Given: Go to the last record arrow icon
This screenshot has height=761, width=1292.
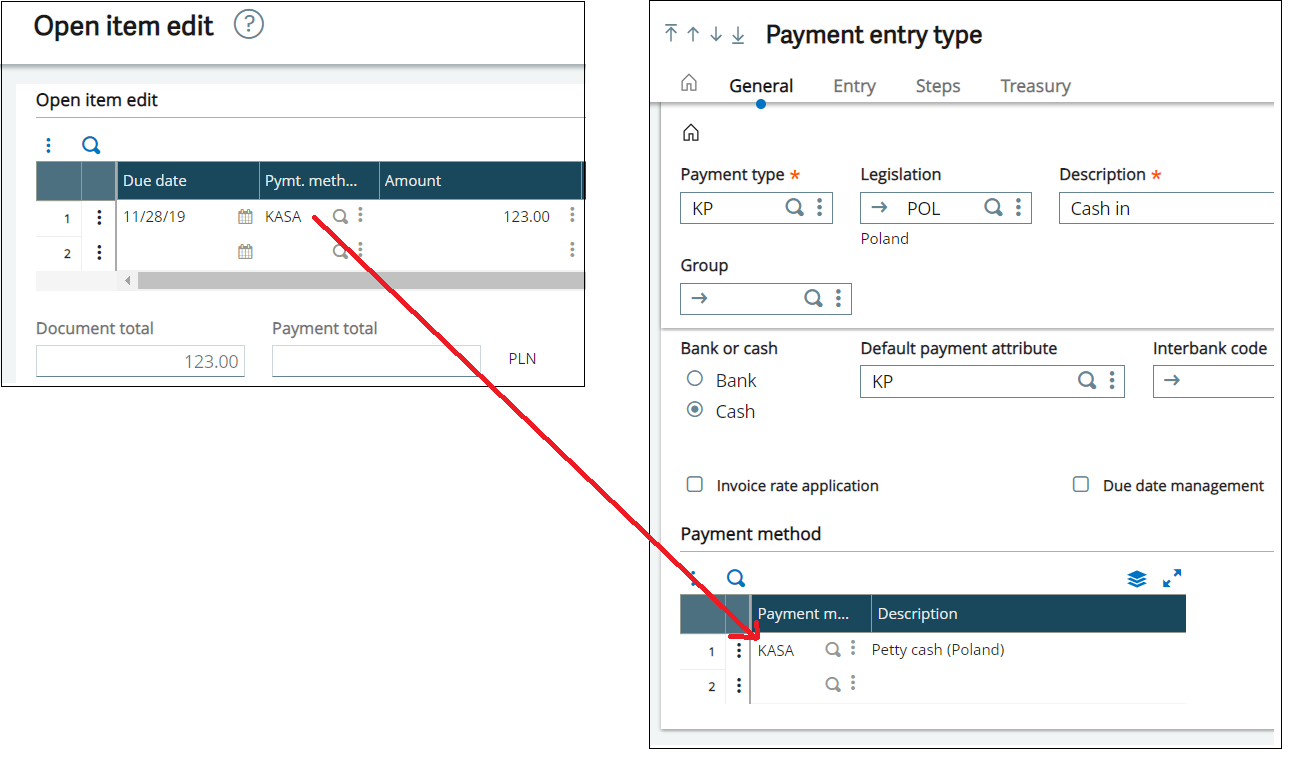Looking at the screenshot, I should [x=738, y=35].
